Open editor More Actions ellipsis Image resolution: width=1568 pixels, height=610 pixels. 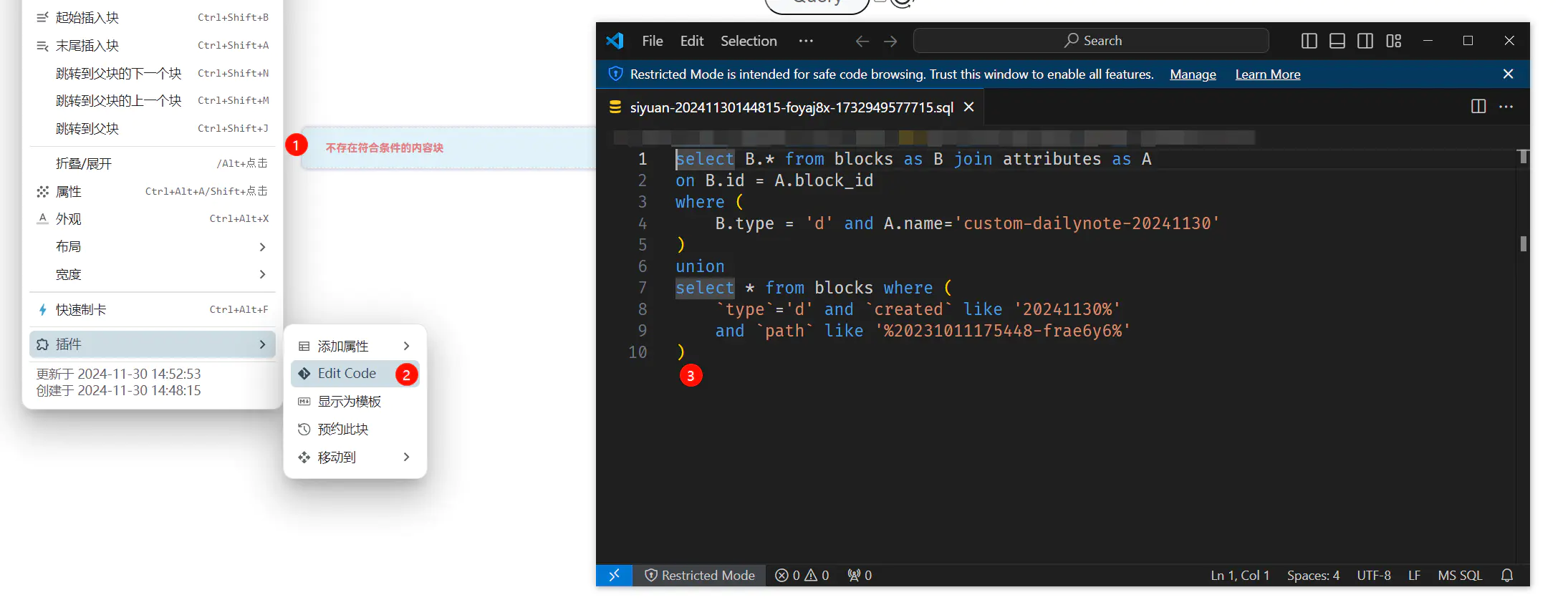point(1506,107)
